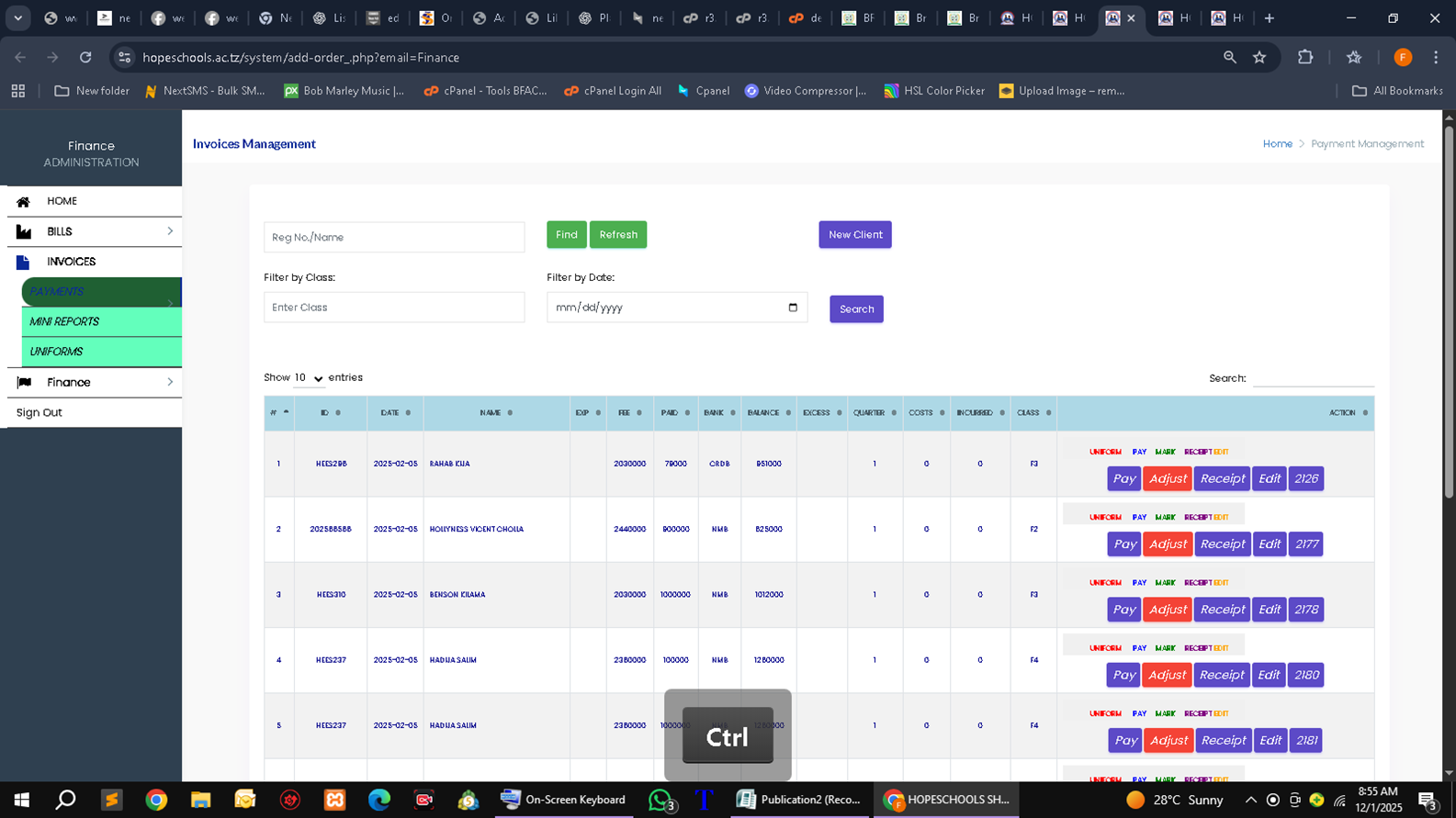This screenshot has width=1456, height=818.
Task: Click the page vertical scrollbar
Action: point(1449,312)
